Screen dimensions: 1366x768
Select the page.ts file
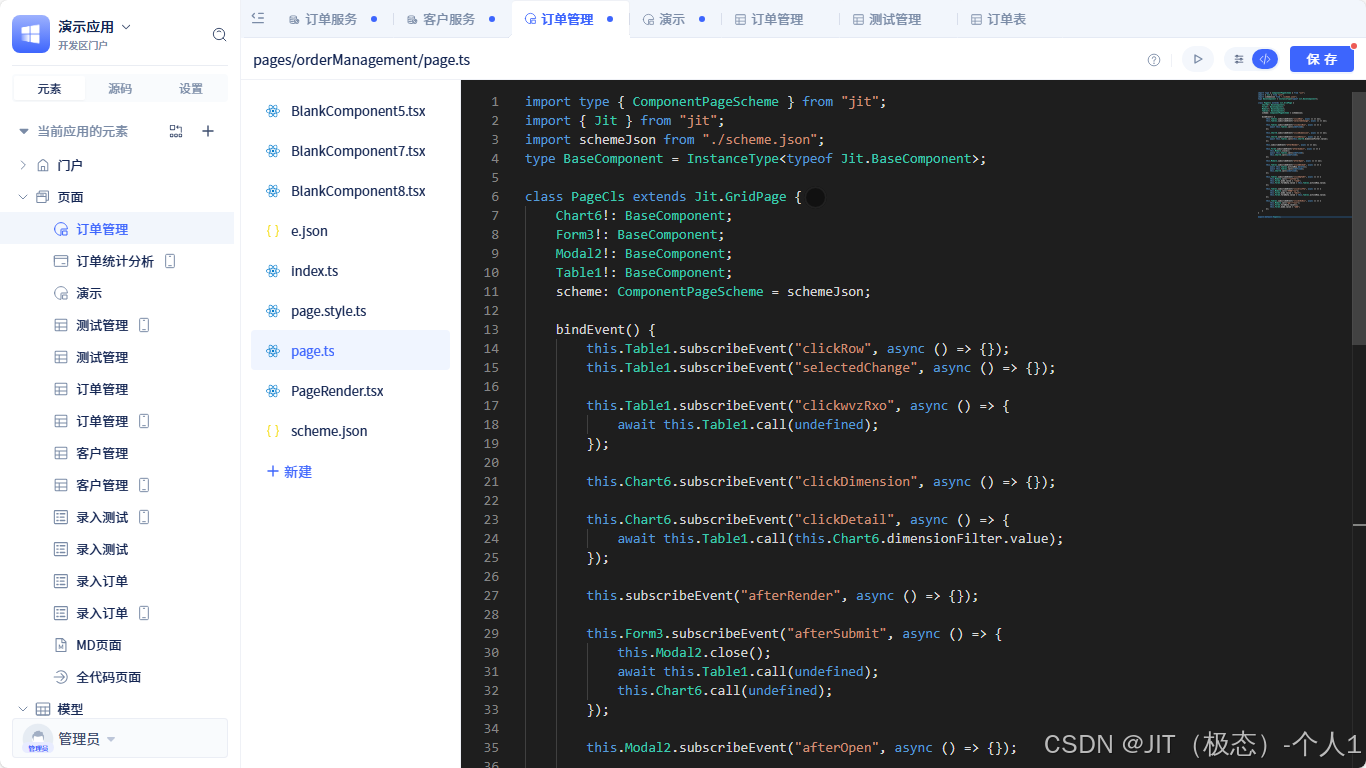coord(350,351)
